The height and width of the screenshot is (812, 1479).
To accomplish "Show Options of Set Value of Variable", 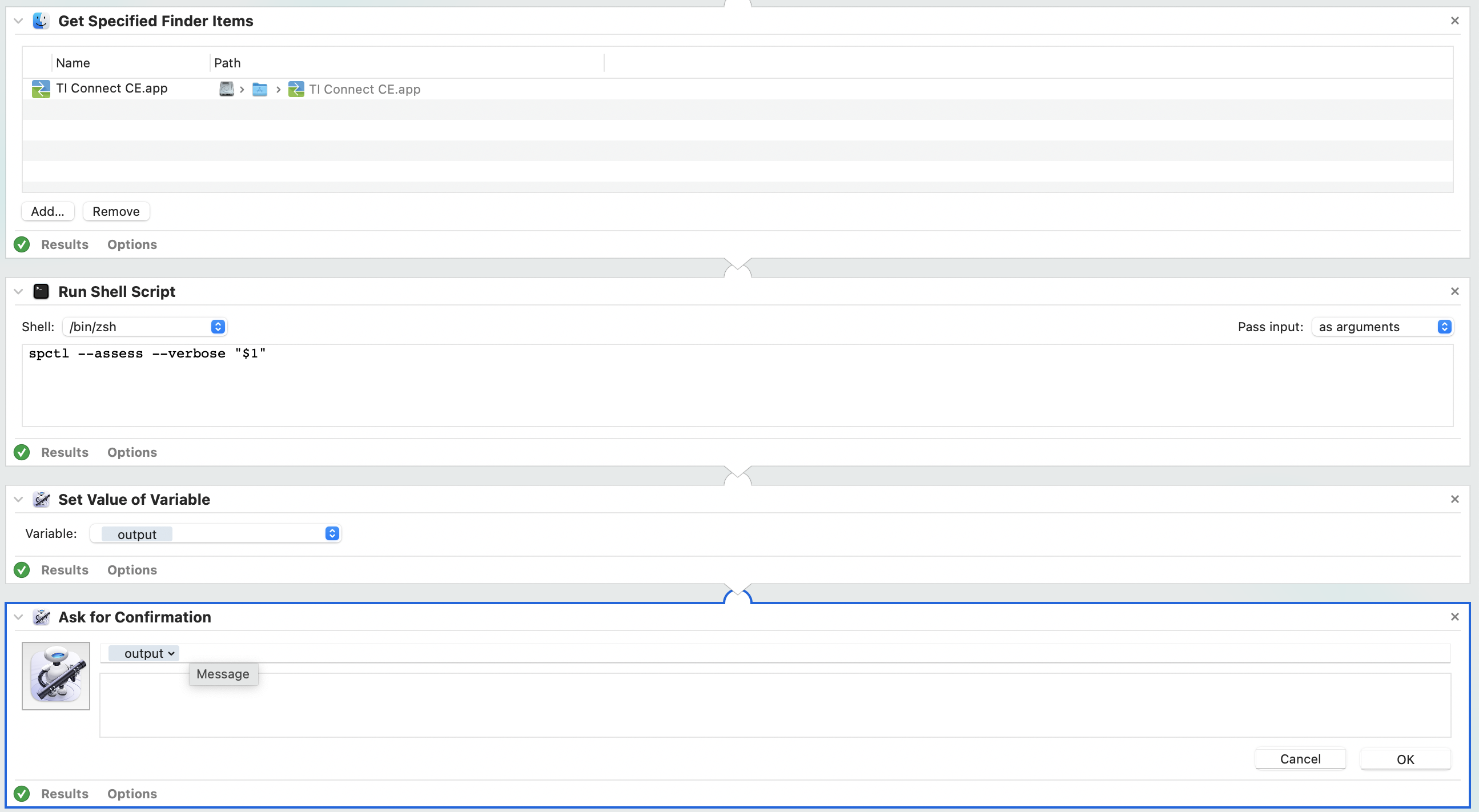I will tap(132, 570).
